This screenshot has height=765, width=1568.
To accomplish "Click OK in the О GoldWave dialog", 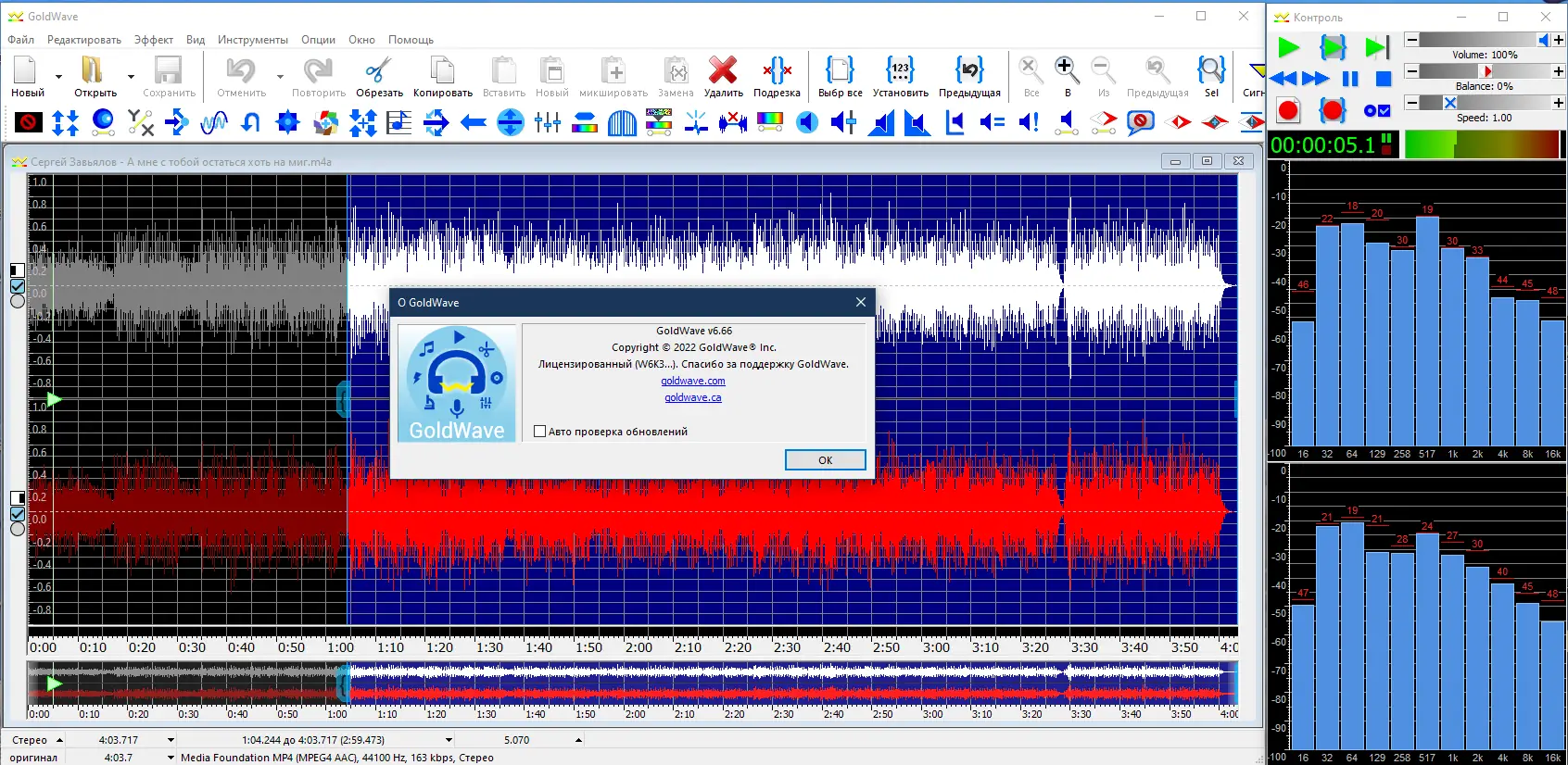I will [825, 460].
